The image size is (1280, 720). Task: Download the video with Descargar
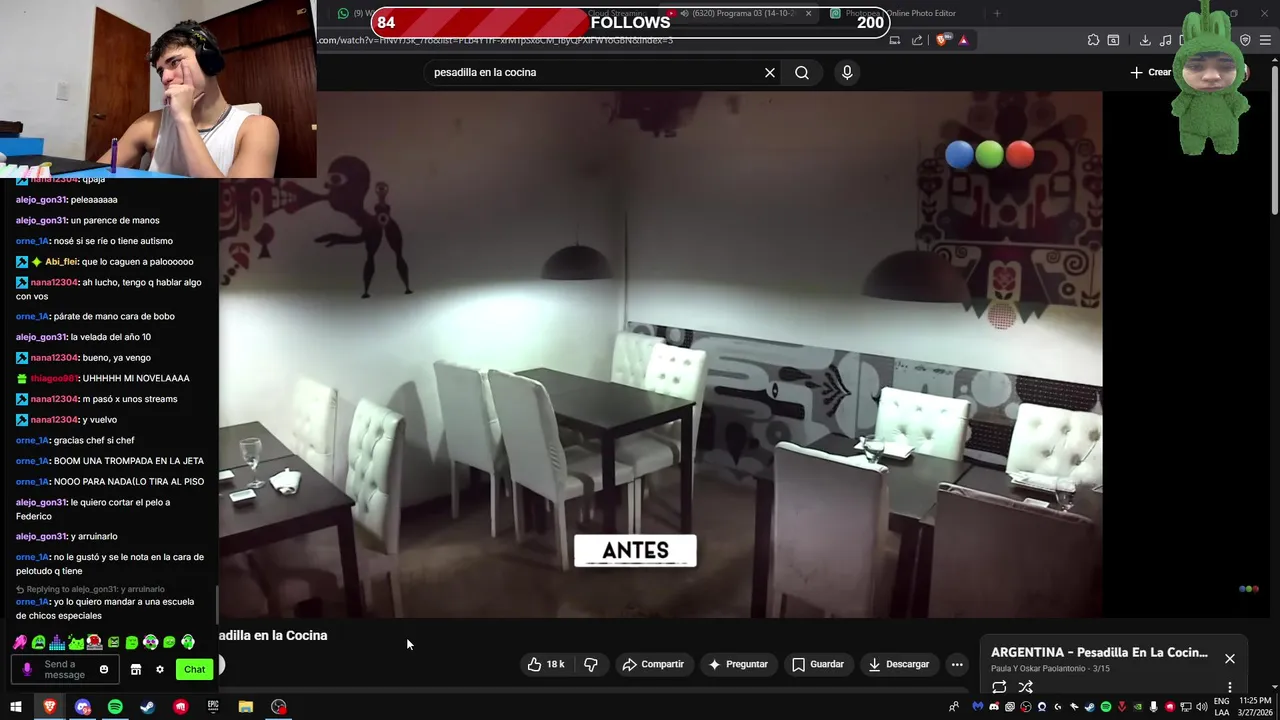coord(899,664)
